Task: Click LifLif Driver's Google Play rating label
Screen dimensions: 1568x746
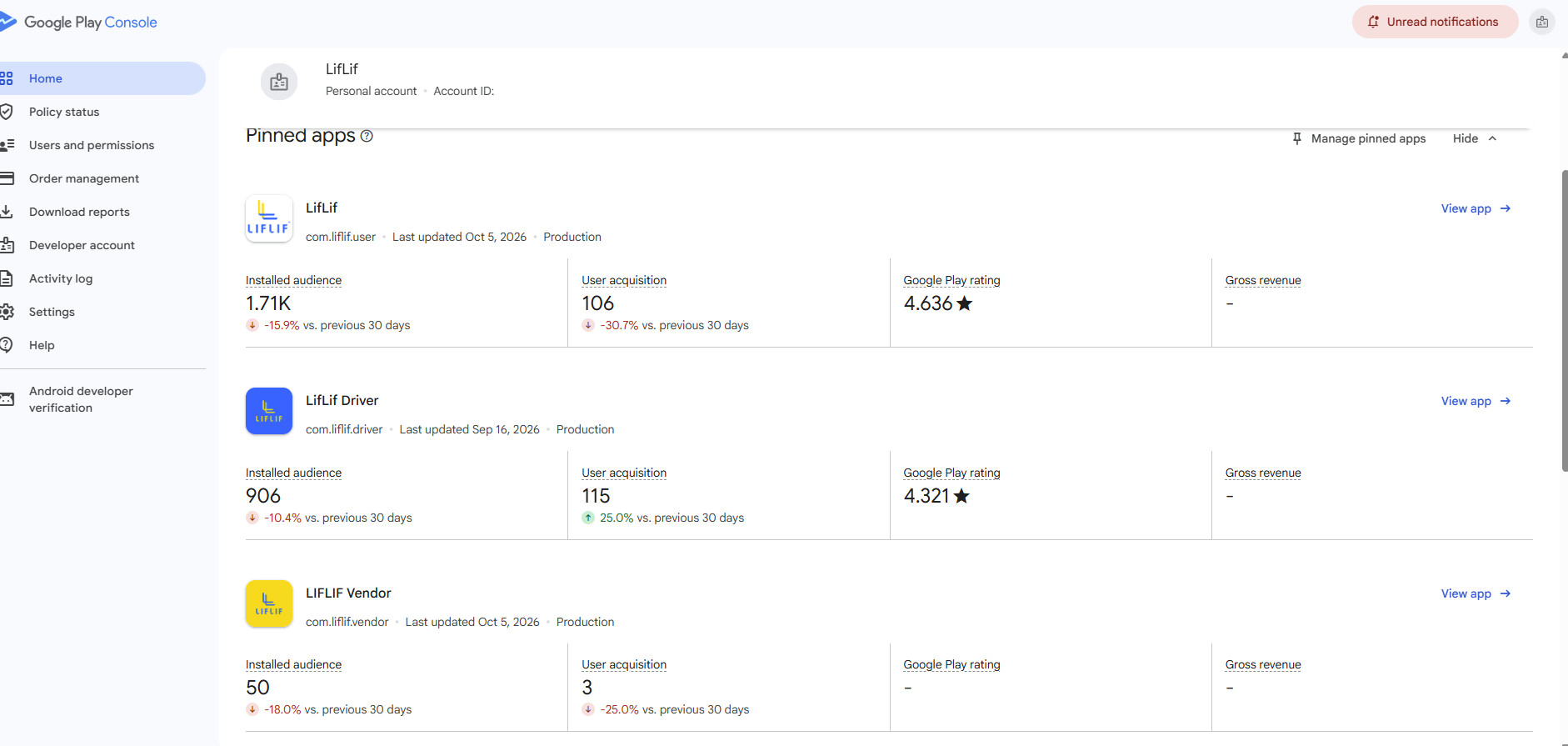Action: [951, 473]
